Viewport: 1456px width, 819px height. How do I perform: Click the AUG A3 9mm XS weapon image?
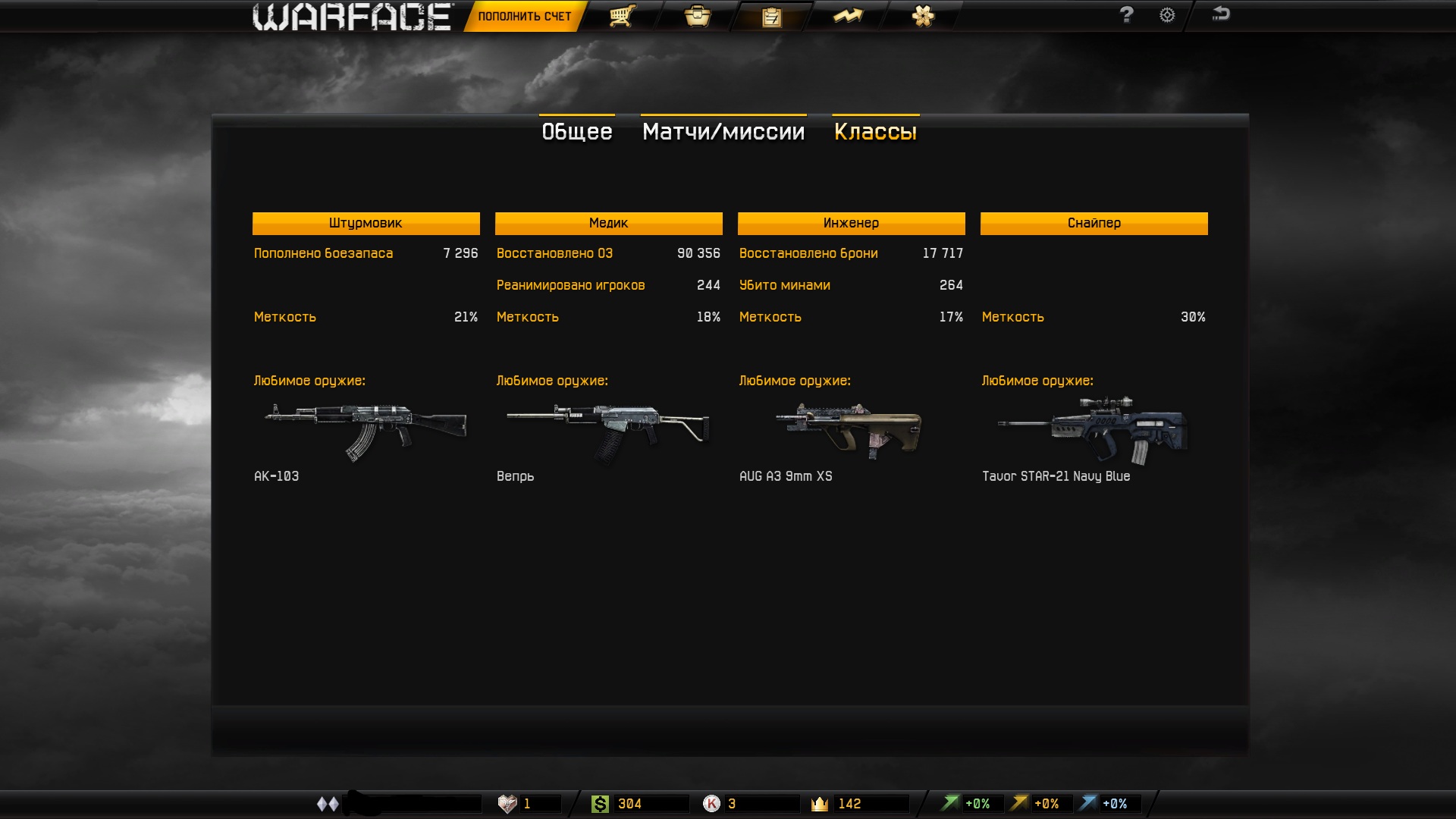click(x=849, y=430)
